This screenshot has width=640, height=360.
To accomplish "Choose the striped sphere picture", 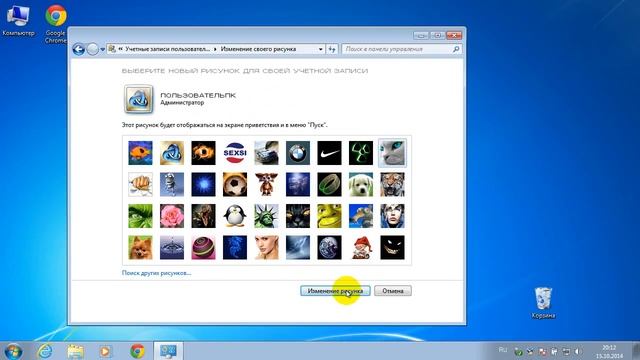I will tap(203, 247).
